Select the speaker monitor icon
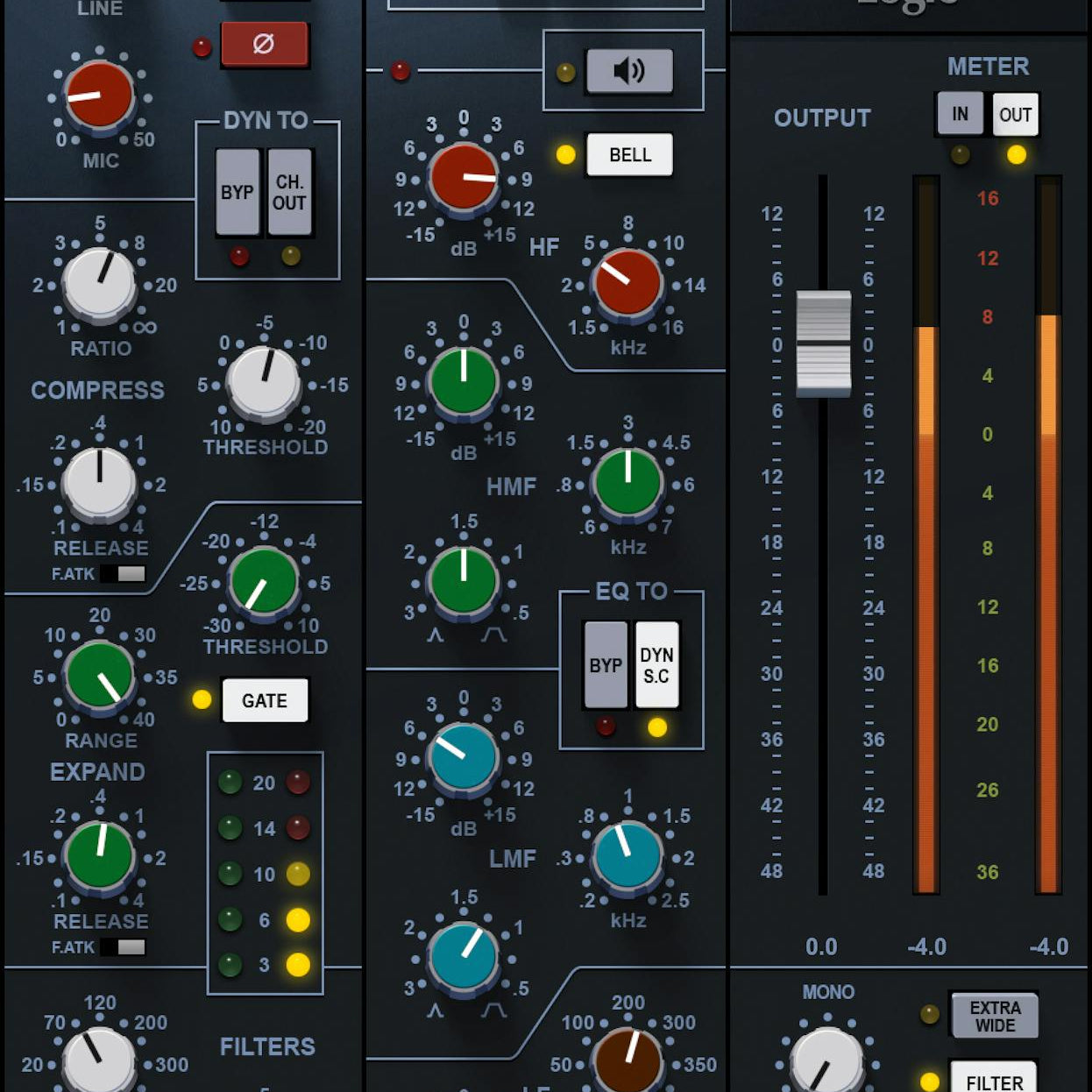The width and height of the screenshot is (1092, 1092). [629, 71]
